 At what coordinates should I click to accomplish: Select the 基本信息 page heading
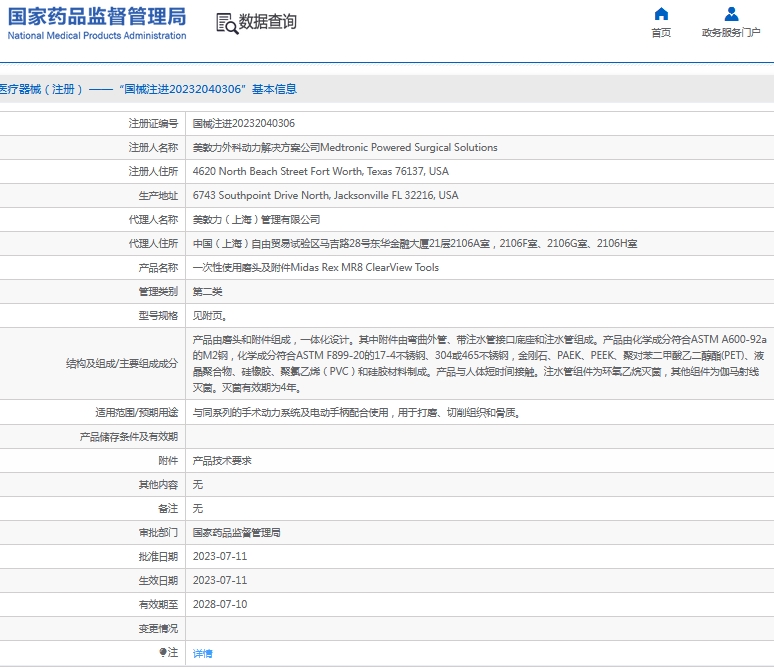tap(274, 89)
